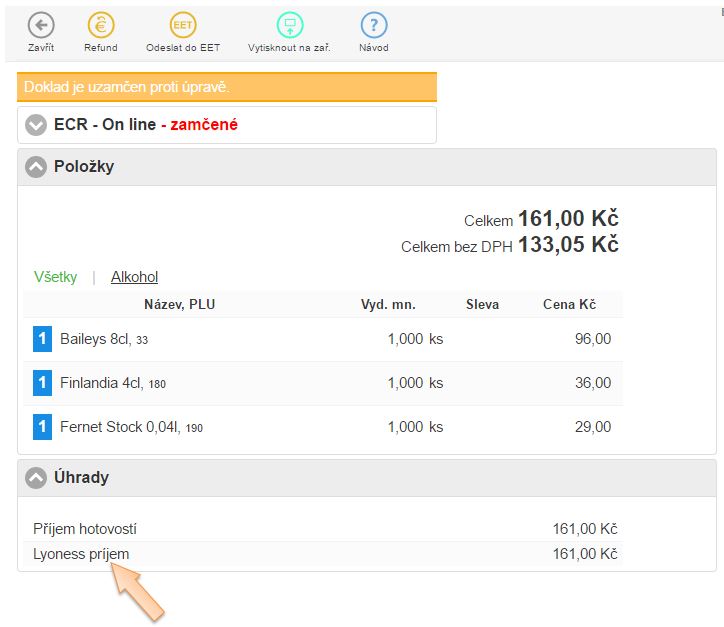724x627 pixels.
Task: Open the Návod help icon
Action: tap(374, 26)
